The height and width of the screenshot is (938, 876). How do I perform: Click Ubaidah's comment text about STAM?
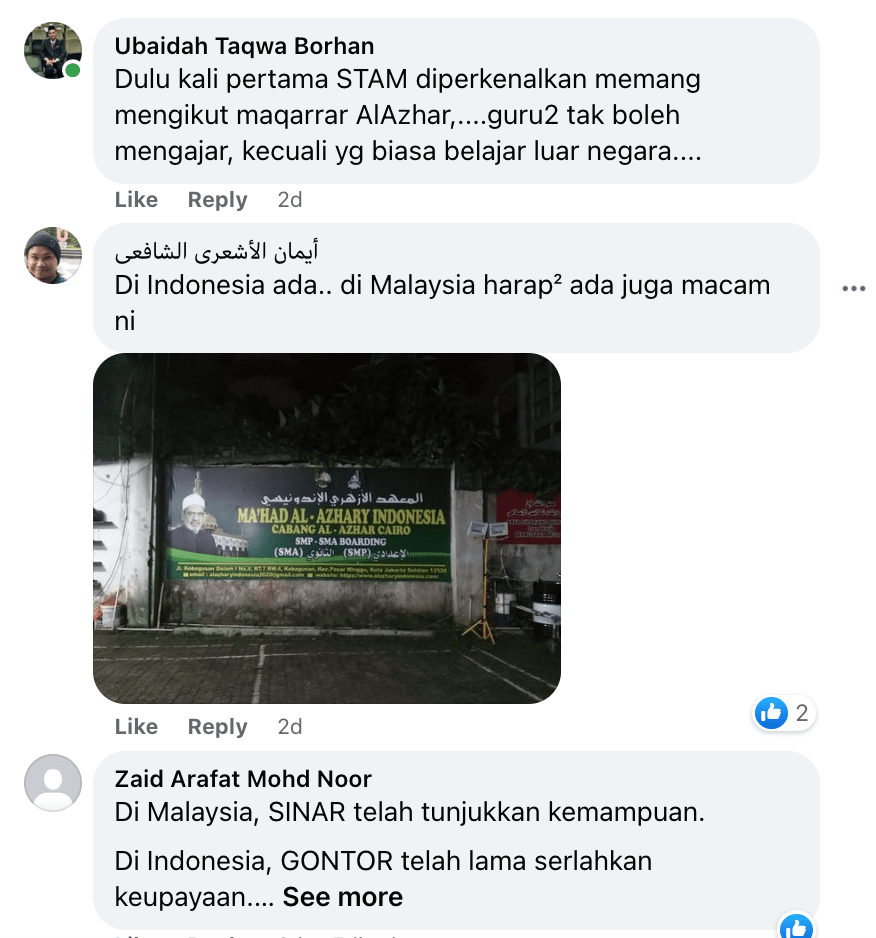click(407, 115)
